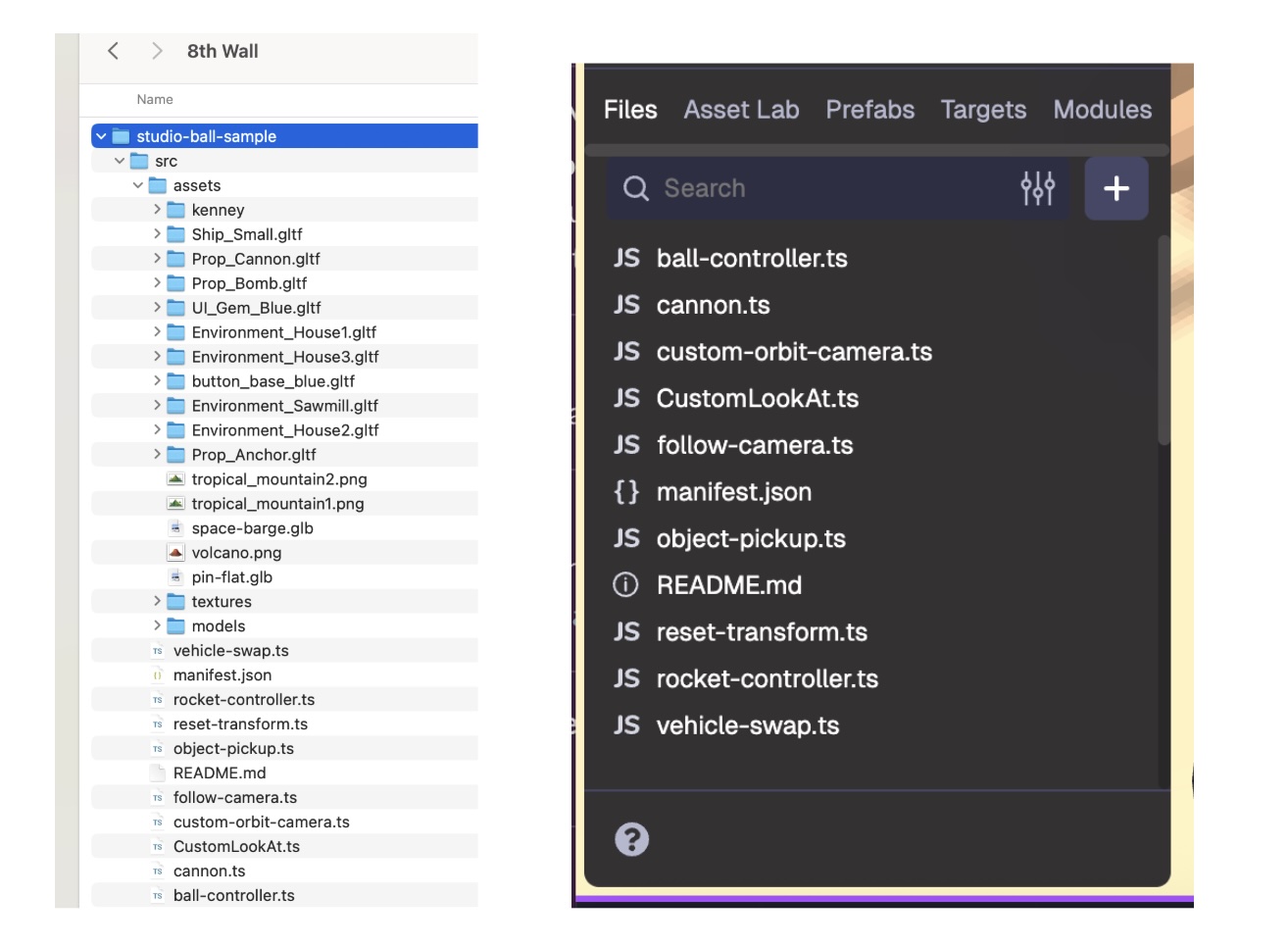Image resolution: width=1288 pixels, height=947 pixels.
Task: Click the manifest.json braces icon
Action: (625, 492)
